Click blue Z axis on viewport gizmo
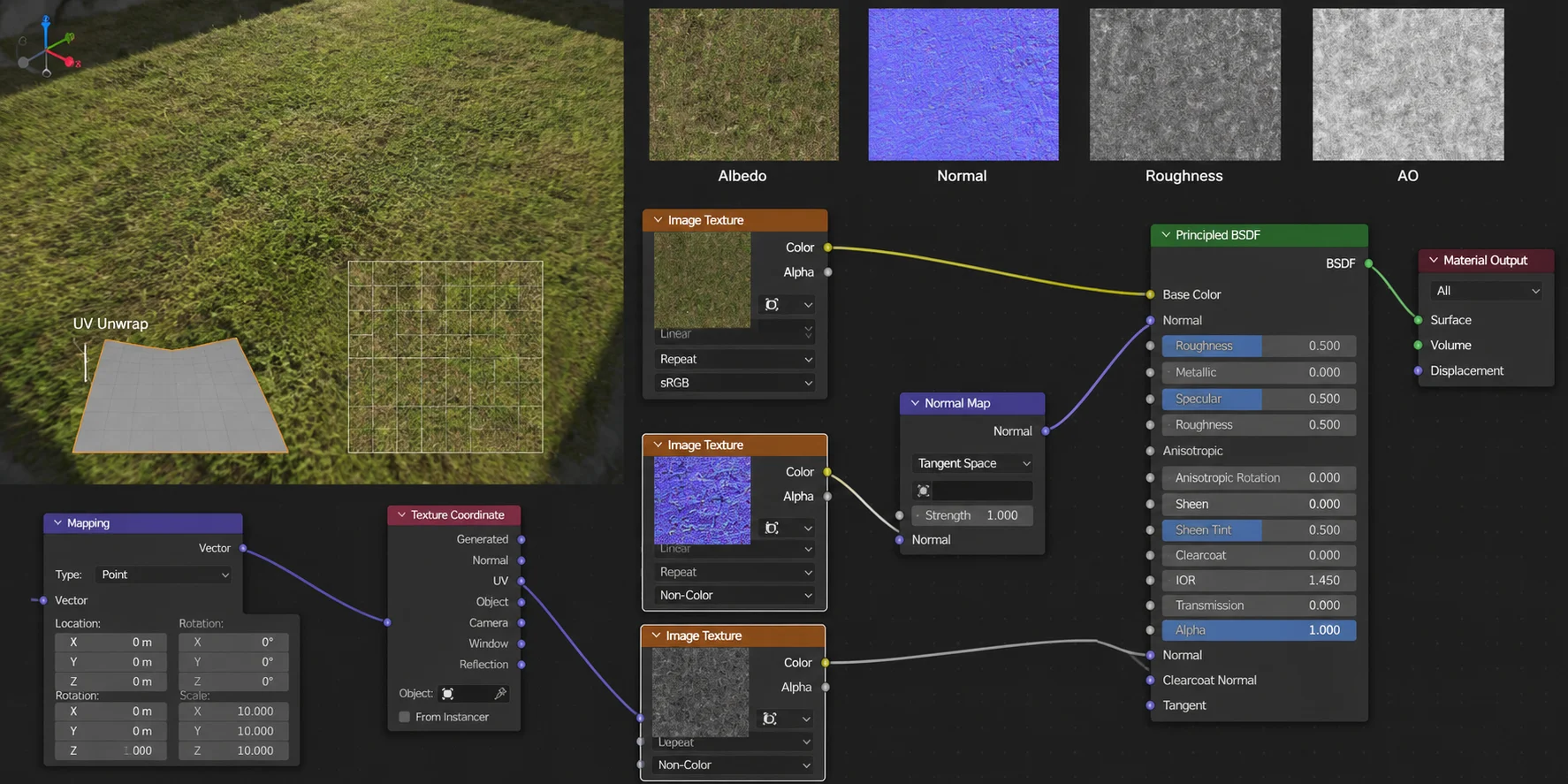 click(46, 20)
